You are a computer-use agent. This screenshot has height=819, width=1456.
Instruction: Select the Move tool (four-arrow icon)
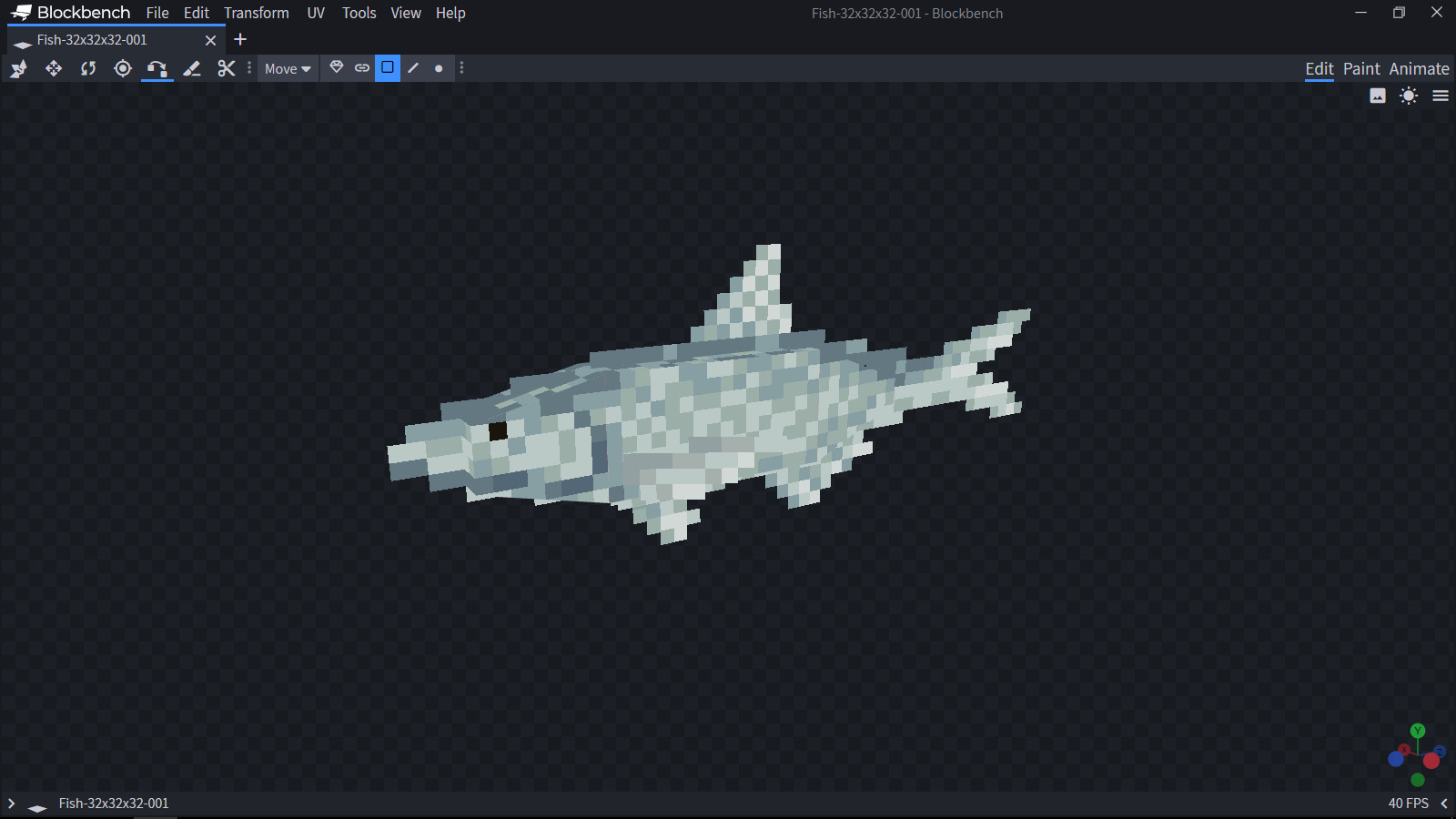pos(54,68)
